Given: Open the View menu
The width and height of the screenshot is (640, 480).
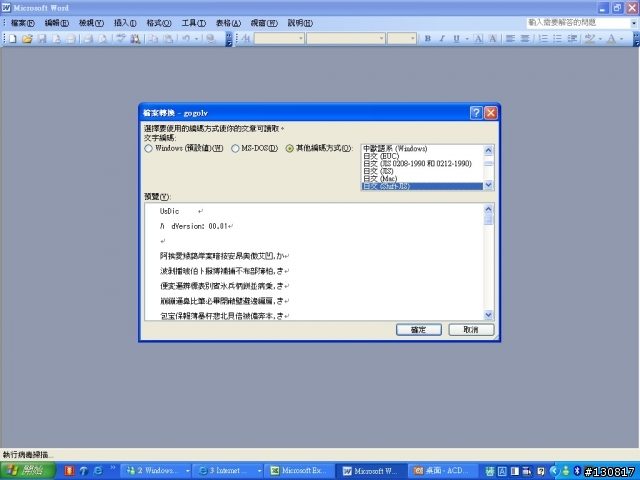Looking at the screenshot, I should [x=91, y=23].
